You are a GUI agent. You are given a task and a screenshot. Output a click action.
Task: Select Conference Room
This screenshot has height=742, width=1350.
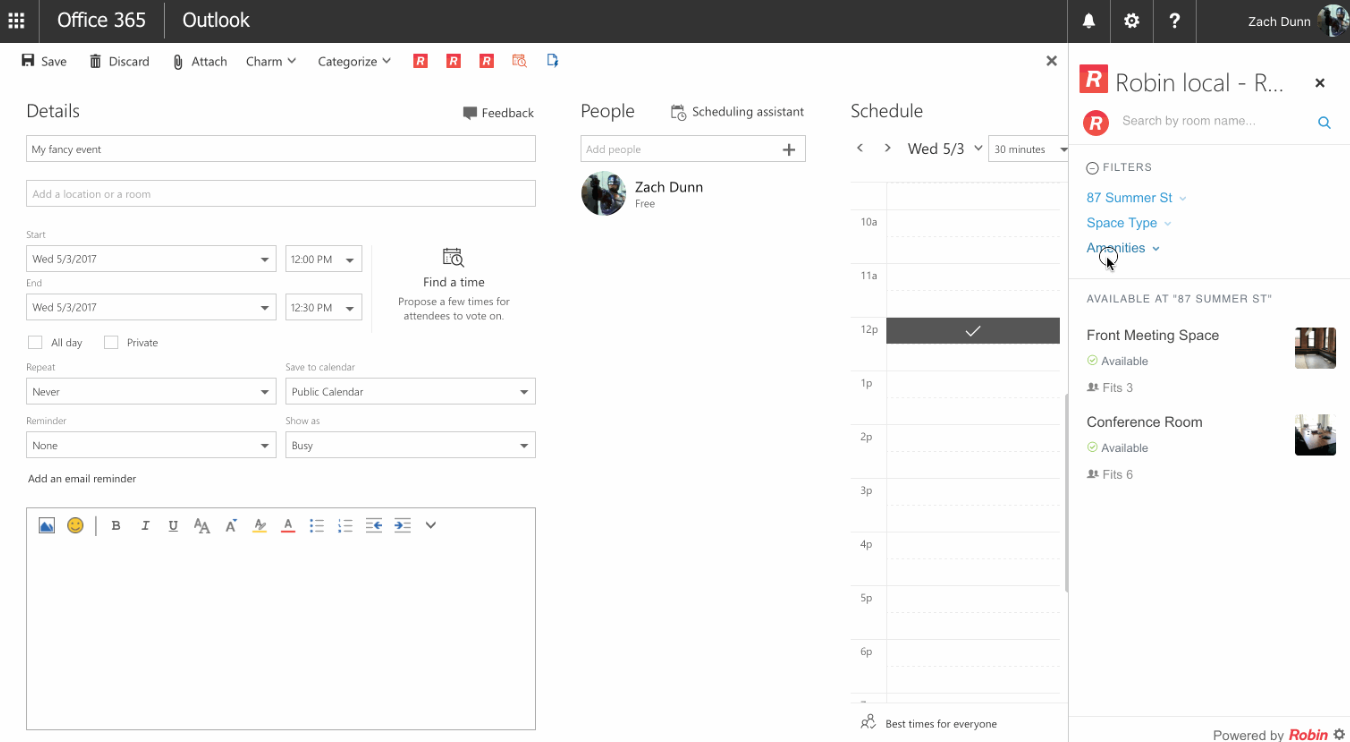click(x=1144, y=423)
